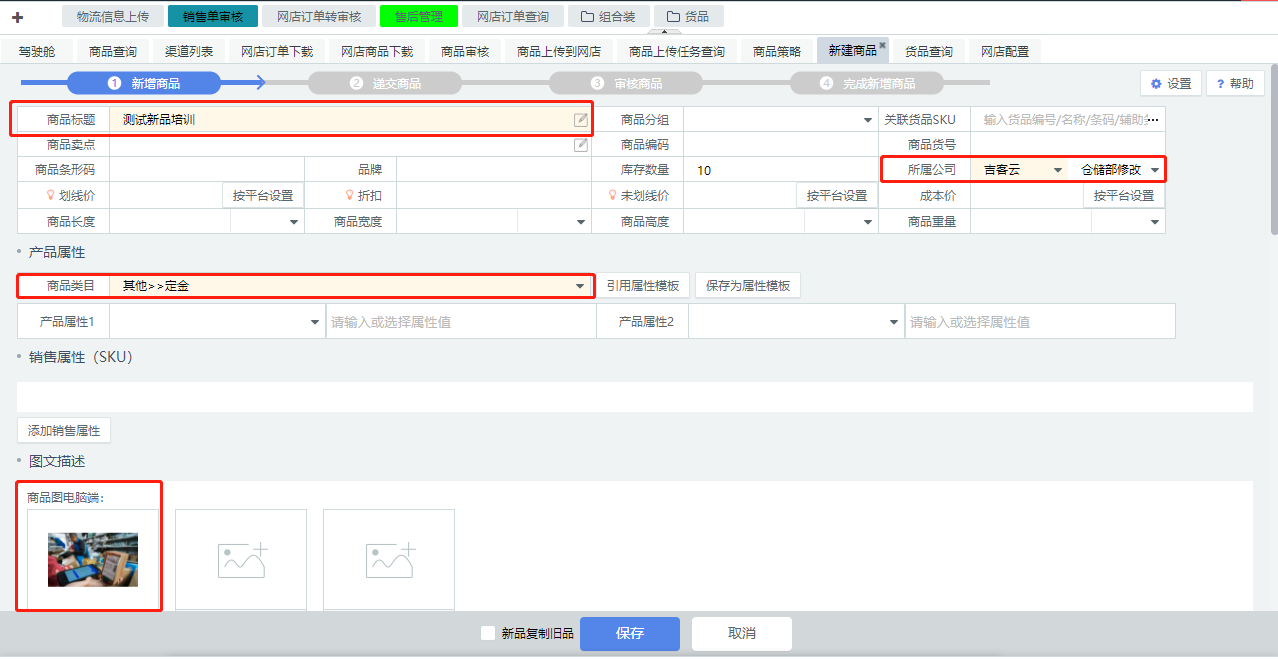The width and height of the screenshot is (1278, 660).
Task: Open the 售后管理 top tab
Action: click(x=418, y=17)
